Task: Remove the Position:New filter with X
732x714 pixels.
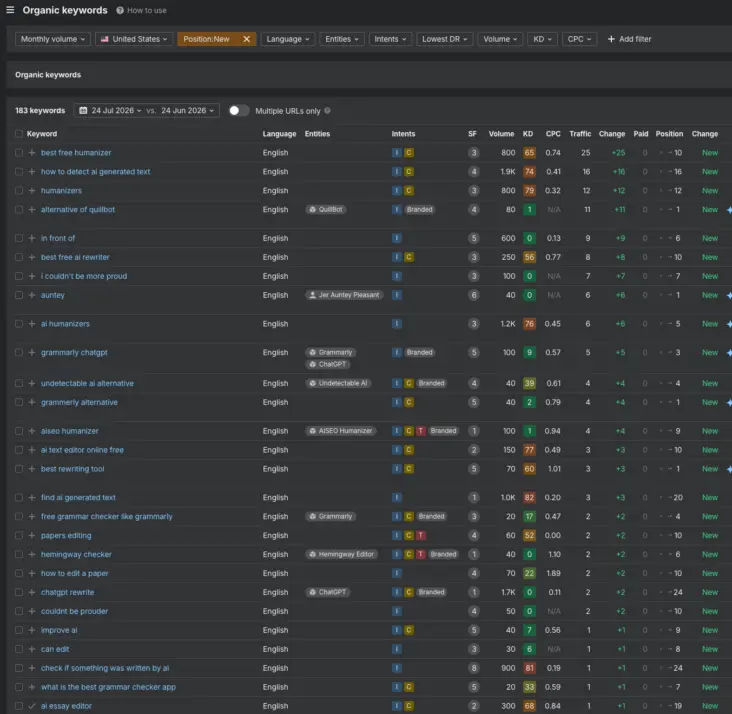Action: [246, 39]
